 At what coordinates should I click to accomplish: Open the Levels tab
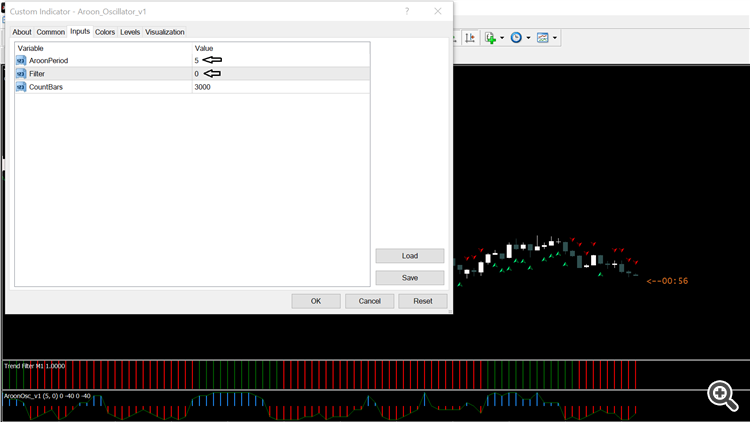point(130,32)
